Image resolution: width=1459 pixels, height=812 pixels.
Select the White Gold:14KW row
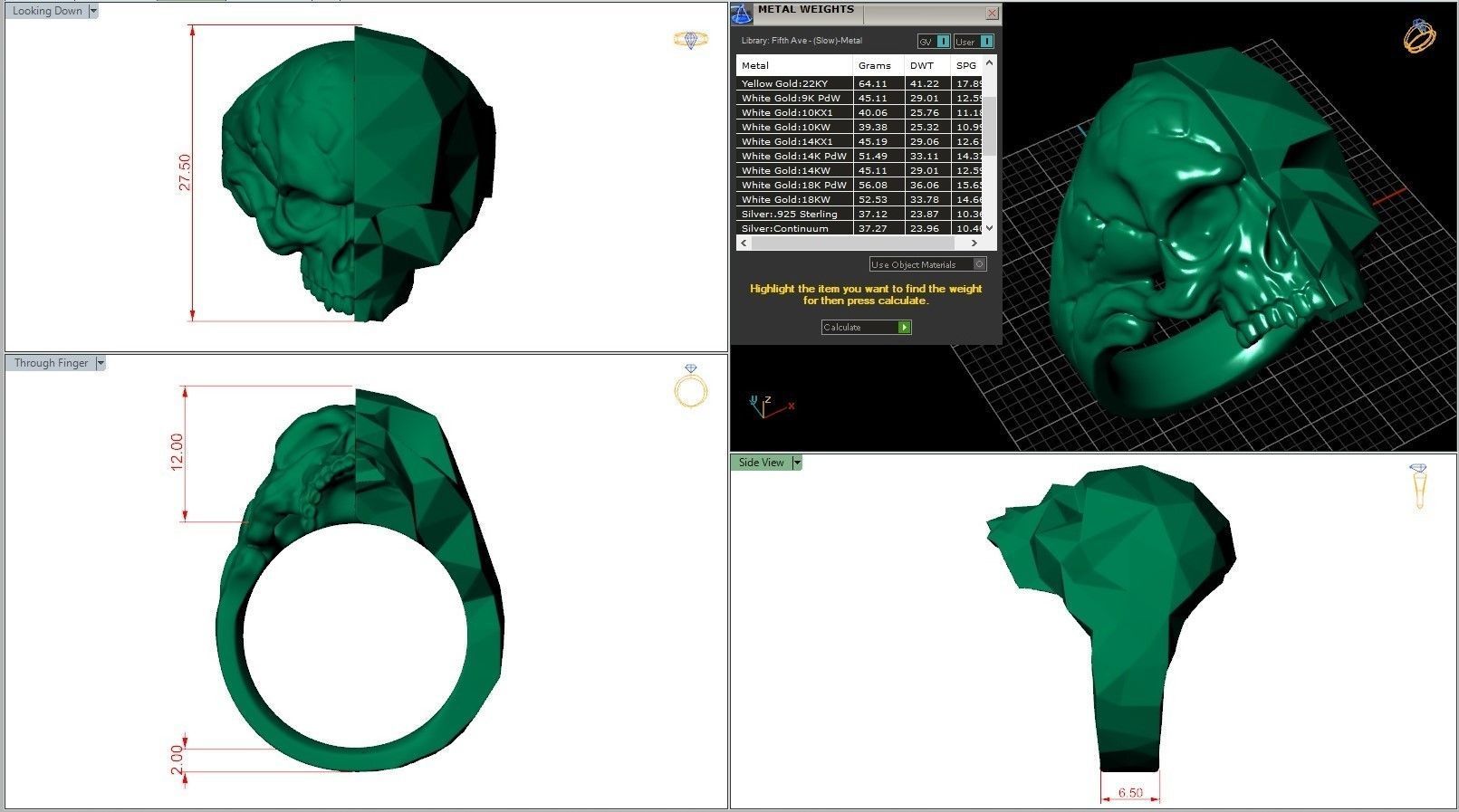click(859, 170)
